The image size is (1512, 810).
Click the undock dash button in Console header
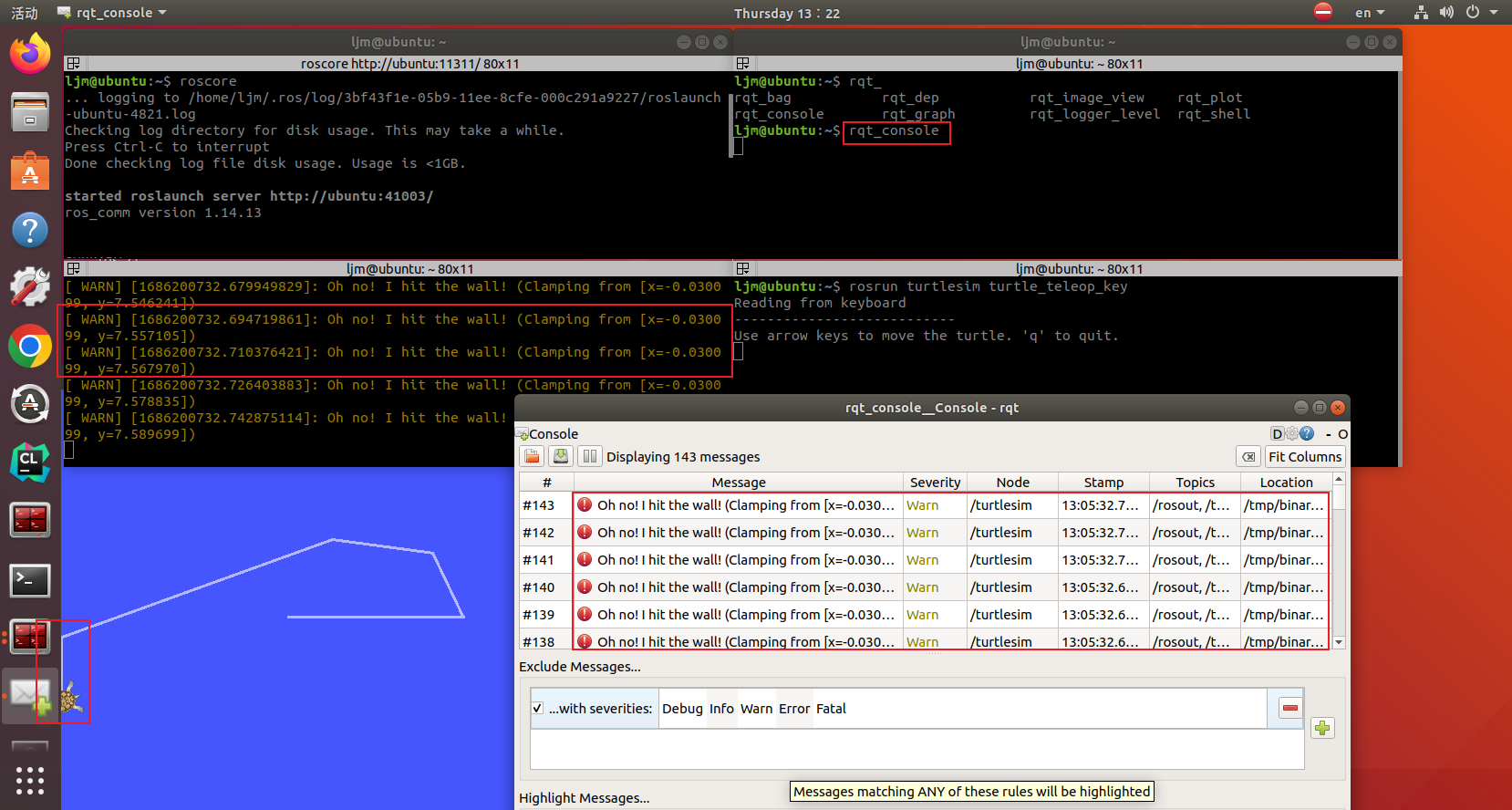click(x=1329, y=434)
